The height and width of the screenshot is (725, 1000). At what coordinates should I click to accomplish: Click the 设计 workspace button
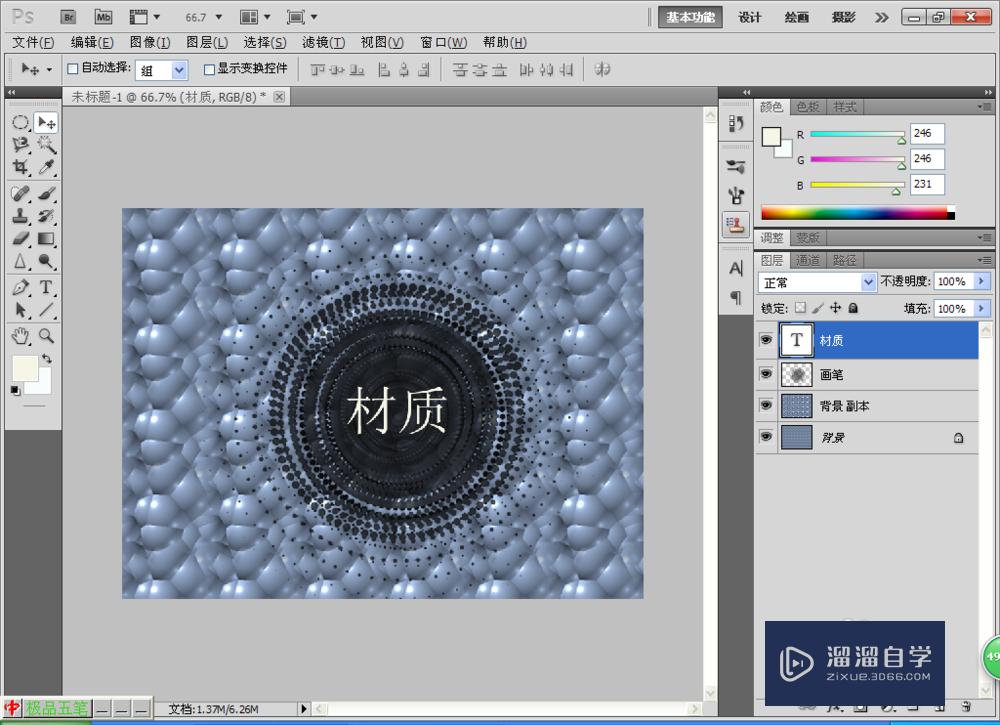point(750,17)
